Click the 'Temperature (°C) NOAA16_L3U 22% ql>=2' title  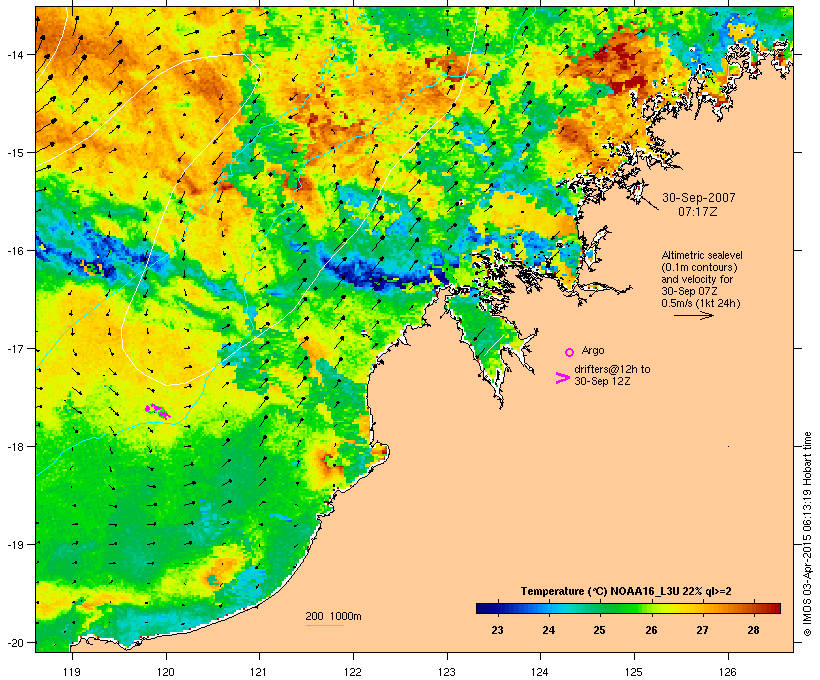click(x=626, y=592)
